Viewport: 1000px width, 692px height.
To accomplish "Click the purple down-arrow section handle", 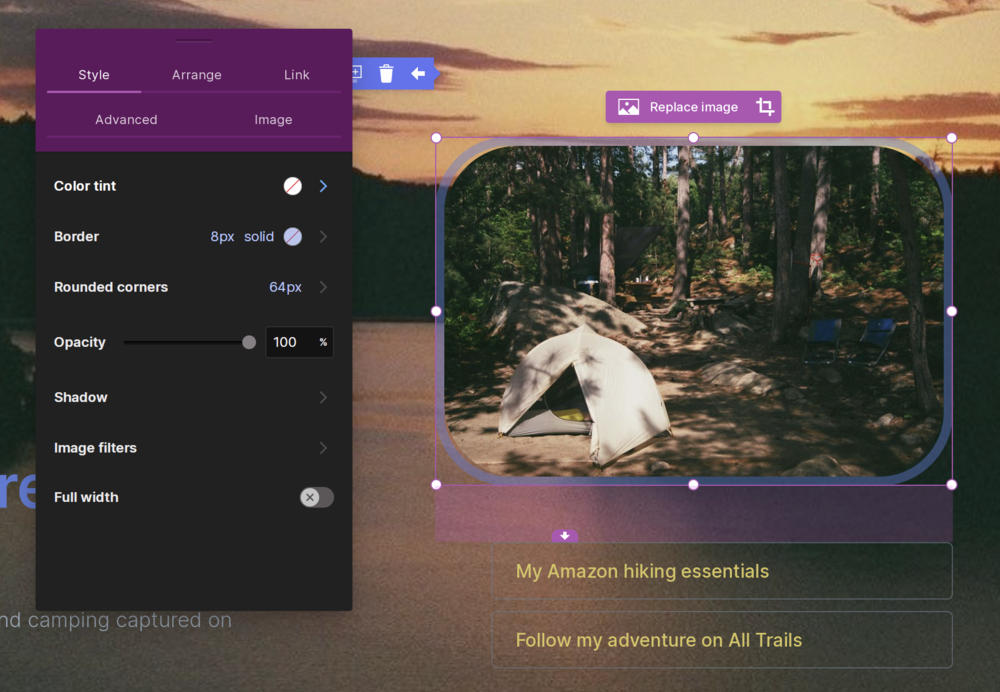I will (564, 536).
